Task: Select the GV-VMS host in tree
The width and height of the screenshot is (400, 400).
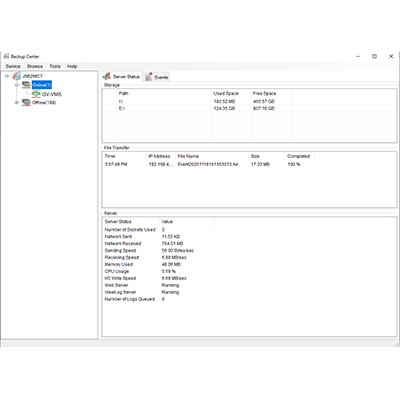Action: click(x=52, y=94)
